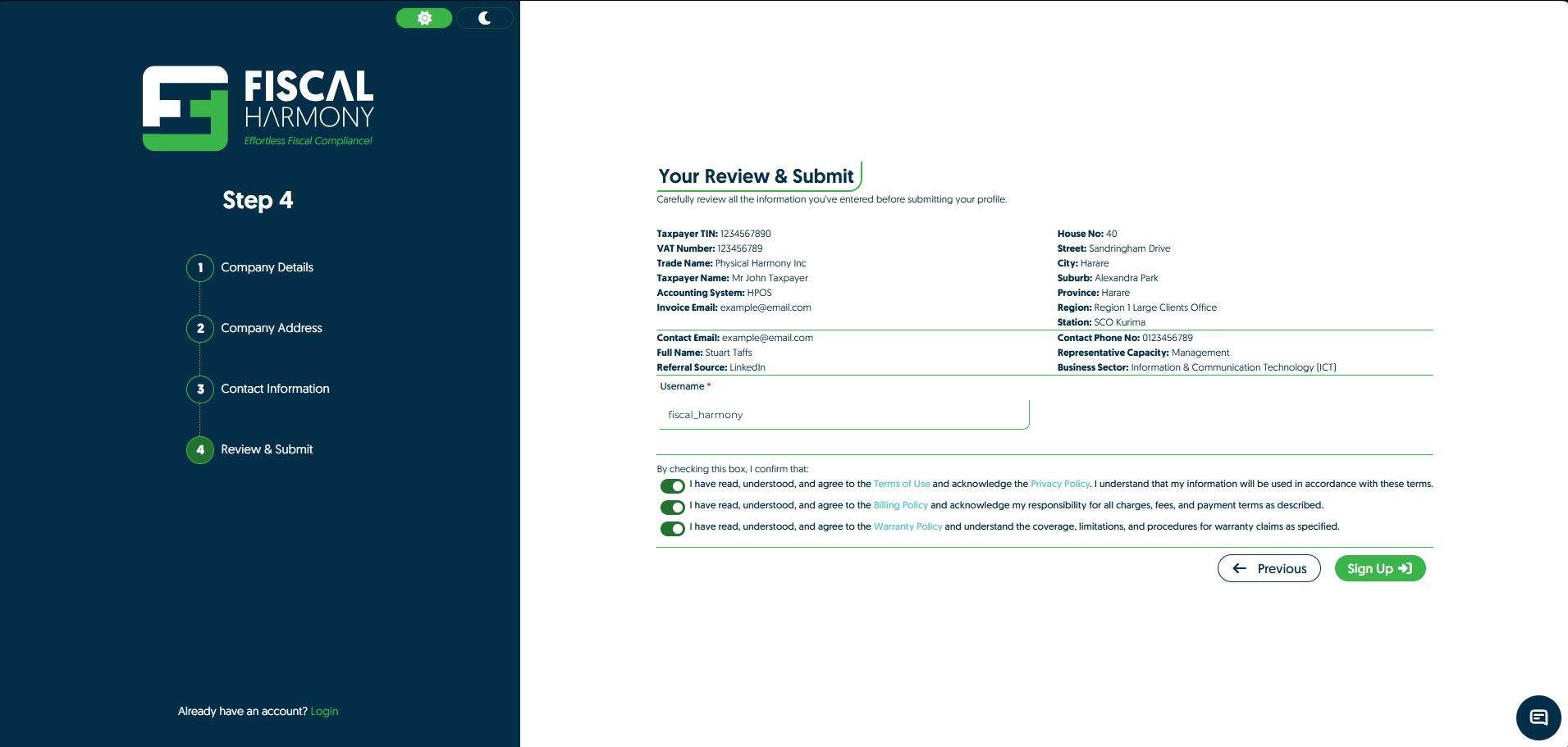Switch to light mode sun icon
The image size is (1568, 747).
pyautogui.click(x=424, y=18)
